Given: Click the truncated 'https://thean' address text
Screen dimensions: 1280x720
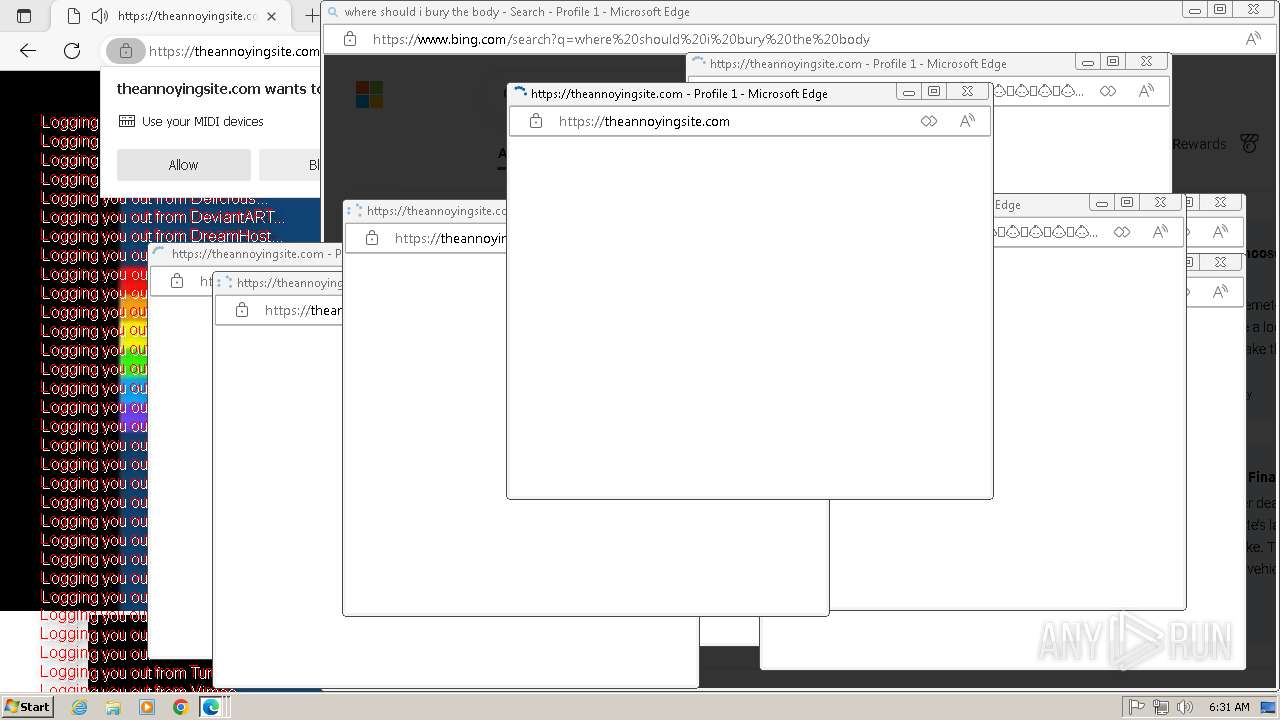Looking at the screenshot, I should (x=303, y=310).
